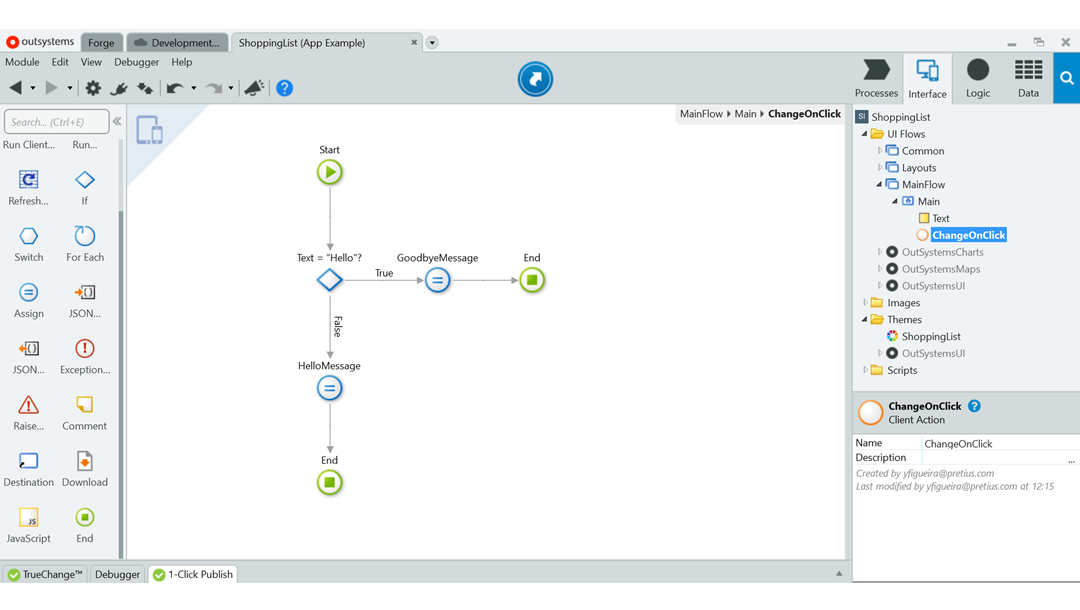Open the Logic layer tab
Viewport: 1080px width, 610px height.
[977, 78]
